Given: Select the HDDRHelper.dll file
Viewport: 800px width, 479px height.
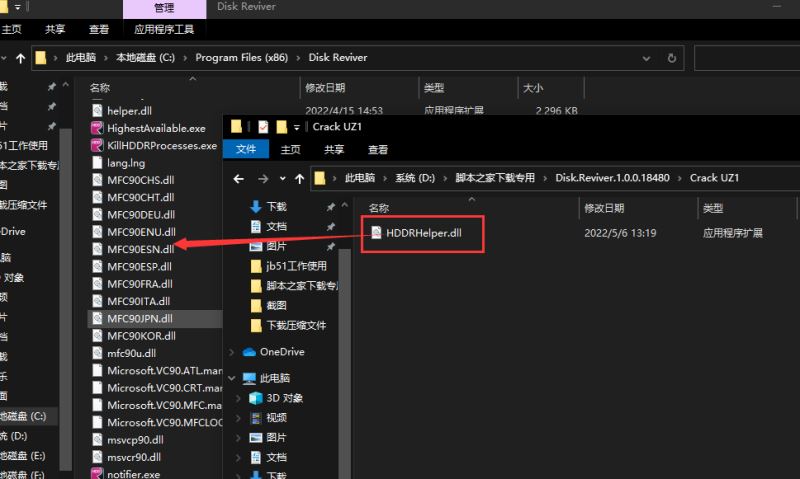Looking at the screenshot, I should pyautogui.click(x=423, y=233).
